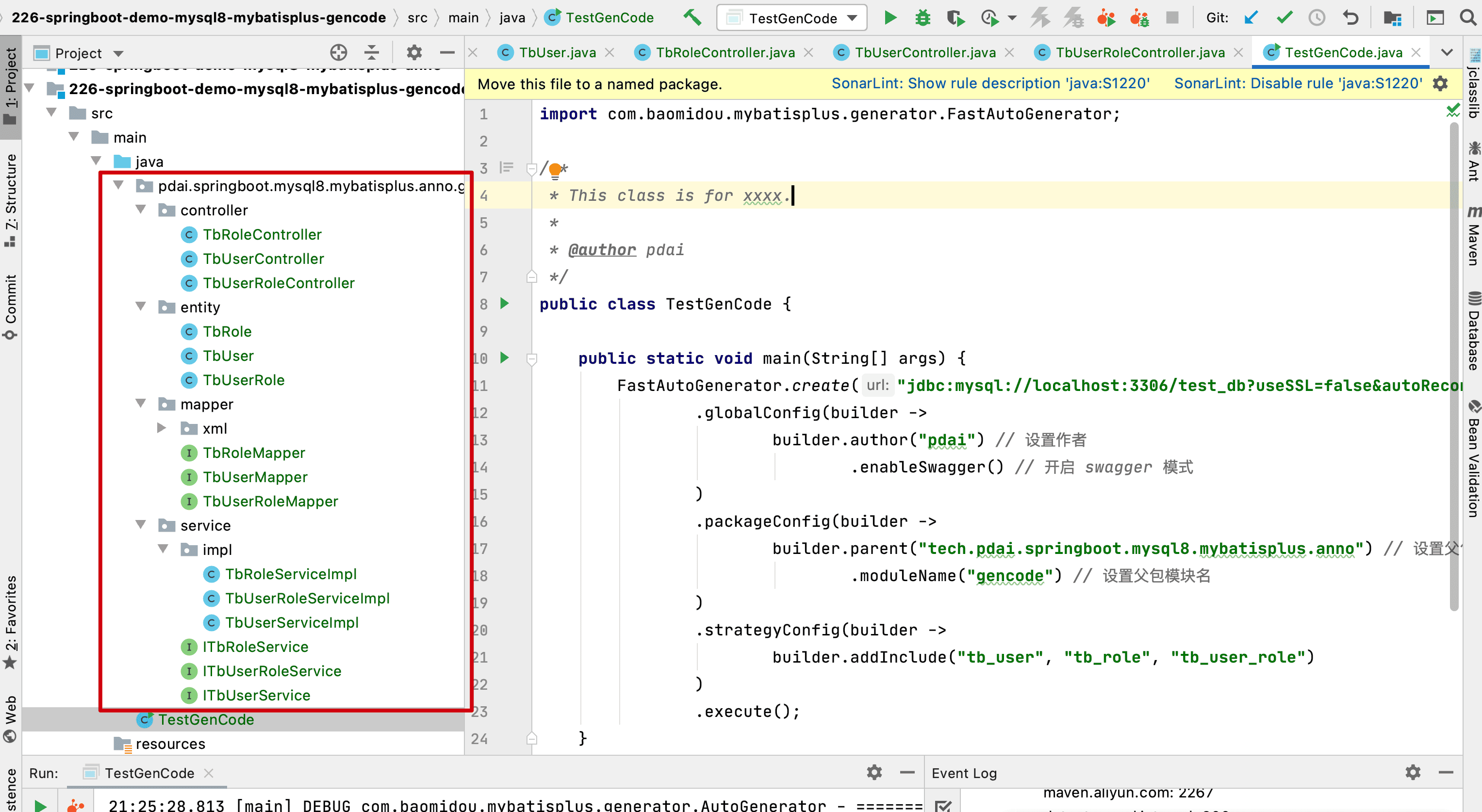Click the Rollback undo arrow icon
1482x812 pixels.
1350,18
